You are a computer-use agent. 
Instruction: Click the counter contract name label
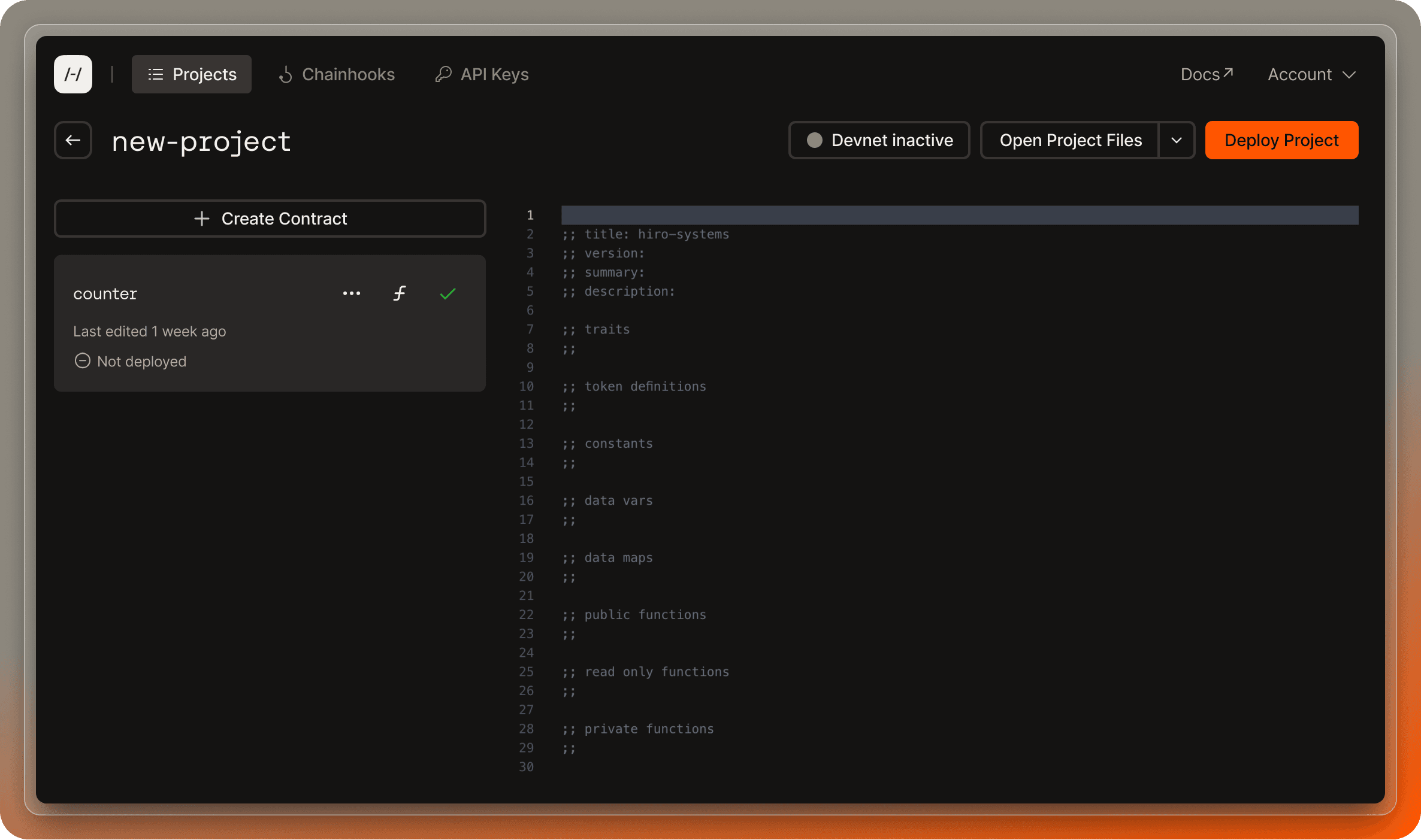[x=105, y=293]
